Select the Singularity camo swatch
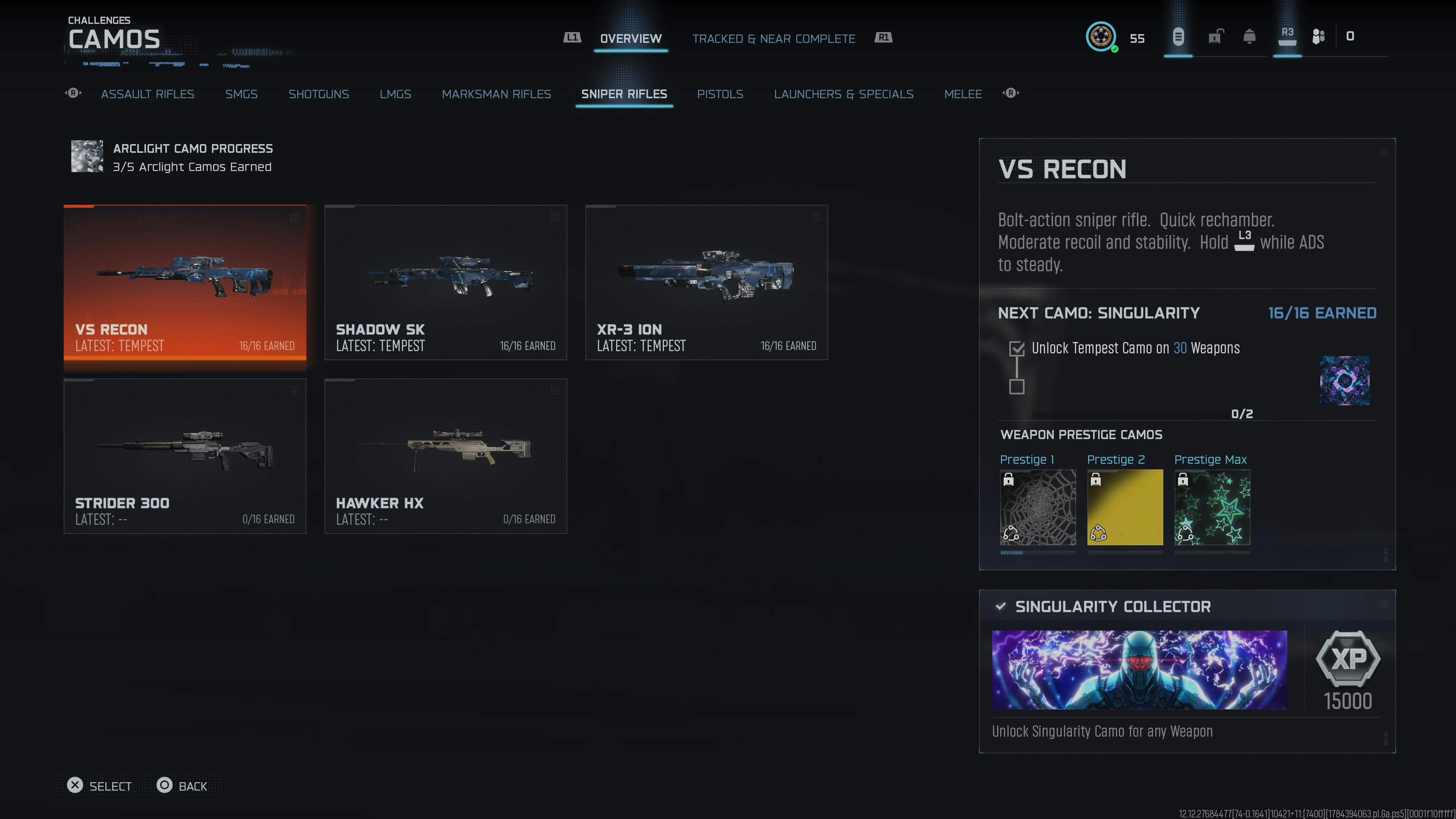This screenshot has height=819, width=1456. click(x=1345, y=380)
